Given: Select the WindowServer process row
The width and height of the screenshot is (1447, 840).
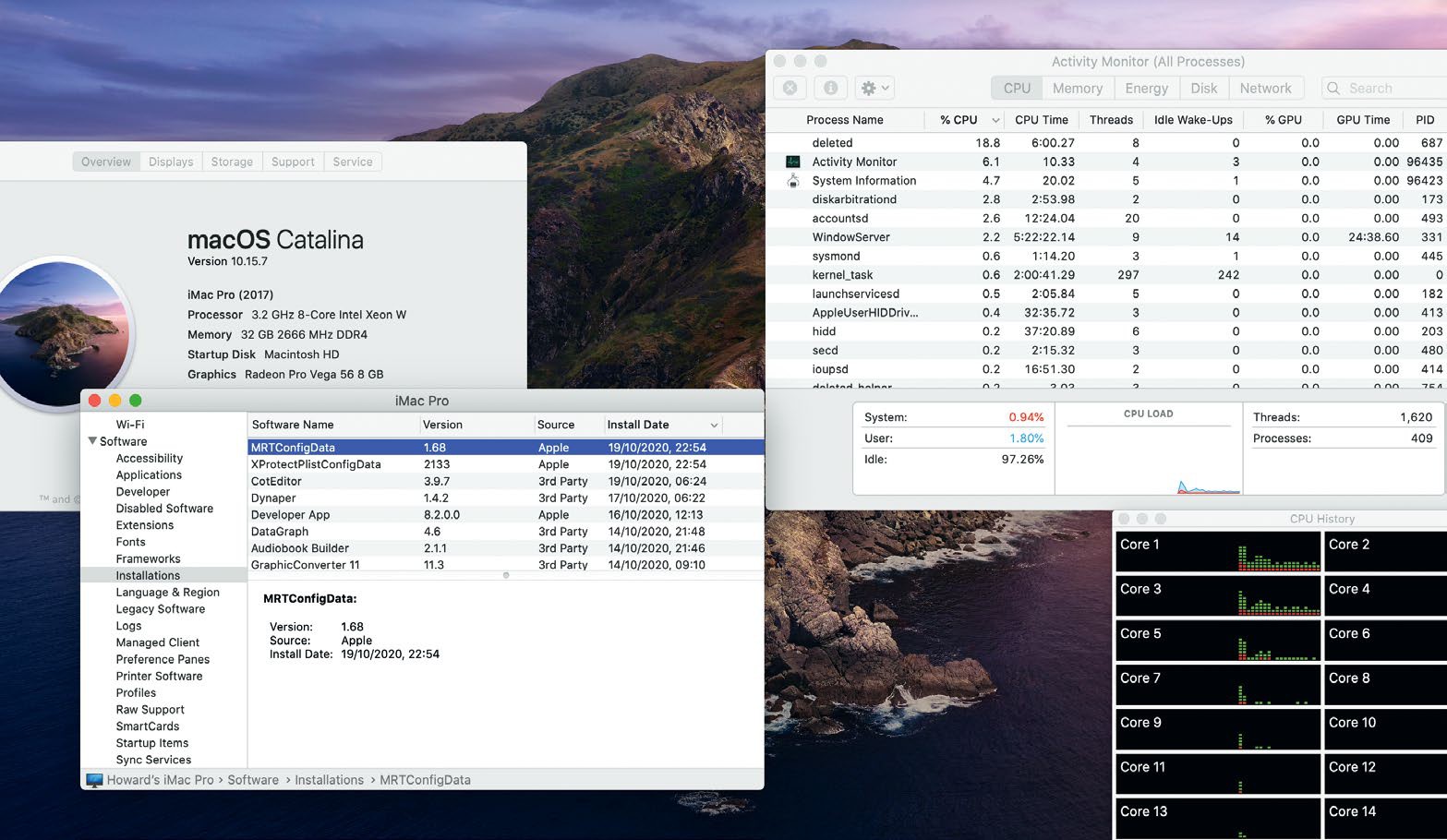Looking at the screenshot, I should pyautogui.click(x=1107, y=237).
